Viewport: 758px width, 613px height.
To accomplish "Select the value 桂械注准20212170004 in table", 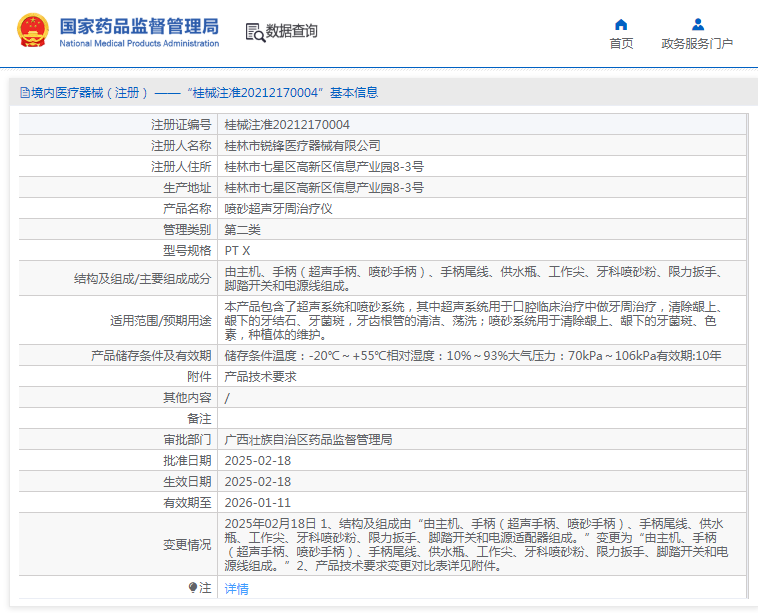I will 287,125.
